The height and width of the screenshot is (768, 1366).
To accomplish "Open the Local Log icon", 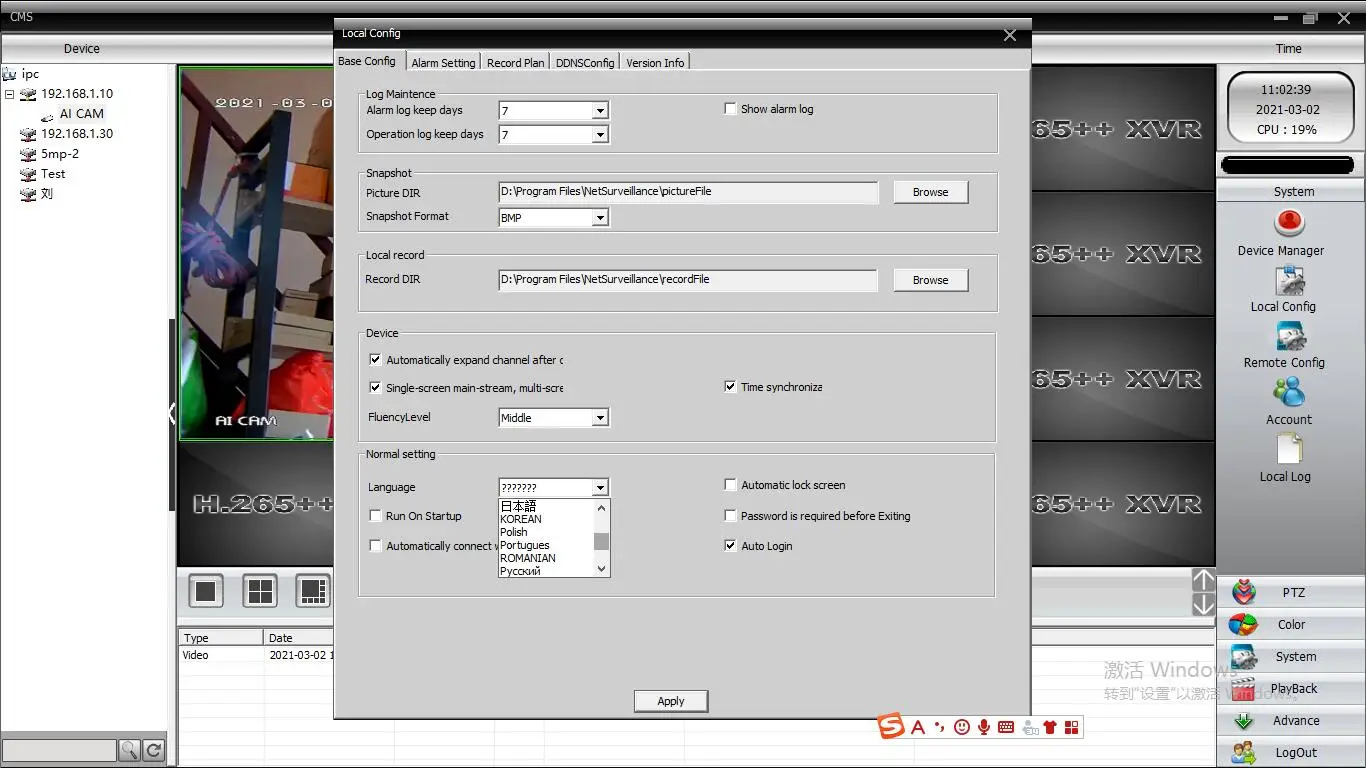I will tap(1290, 449).
